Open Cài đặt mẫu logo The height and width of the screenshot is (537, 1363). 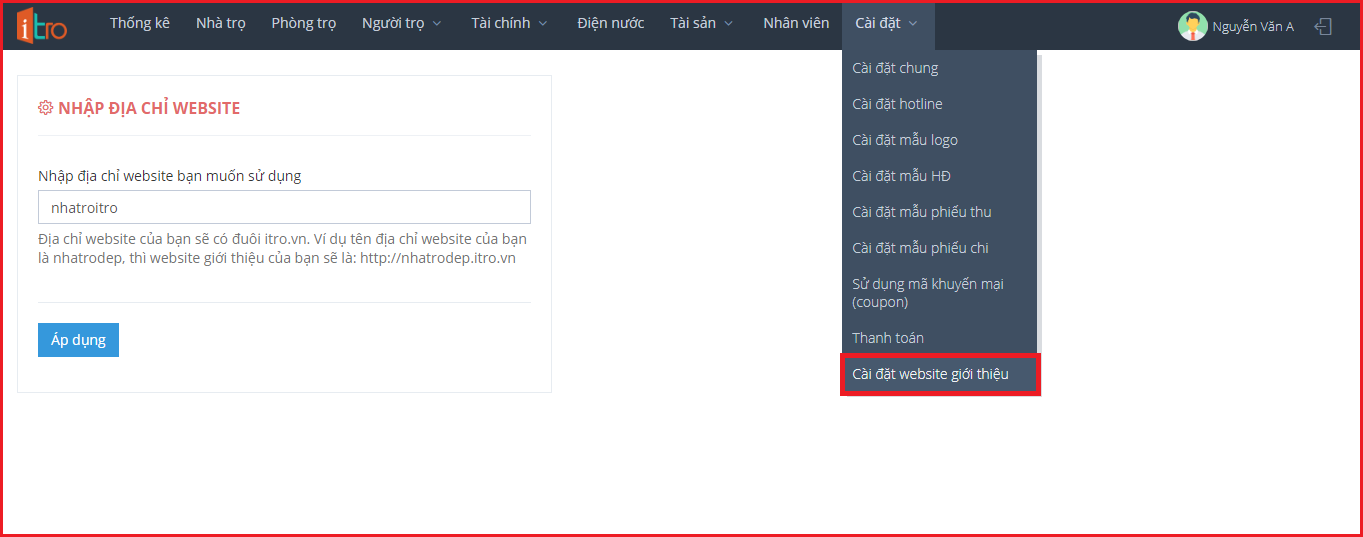pyautogui.click(x=905, y=140)
